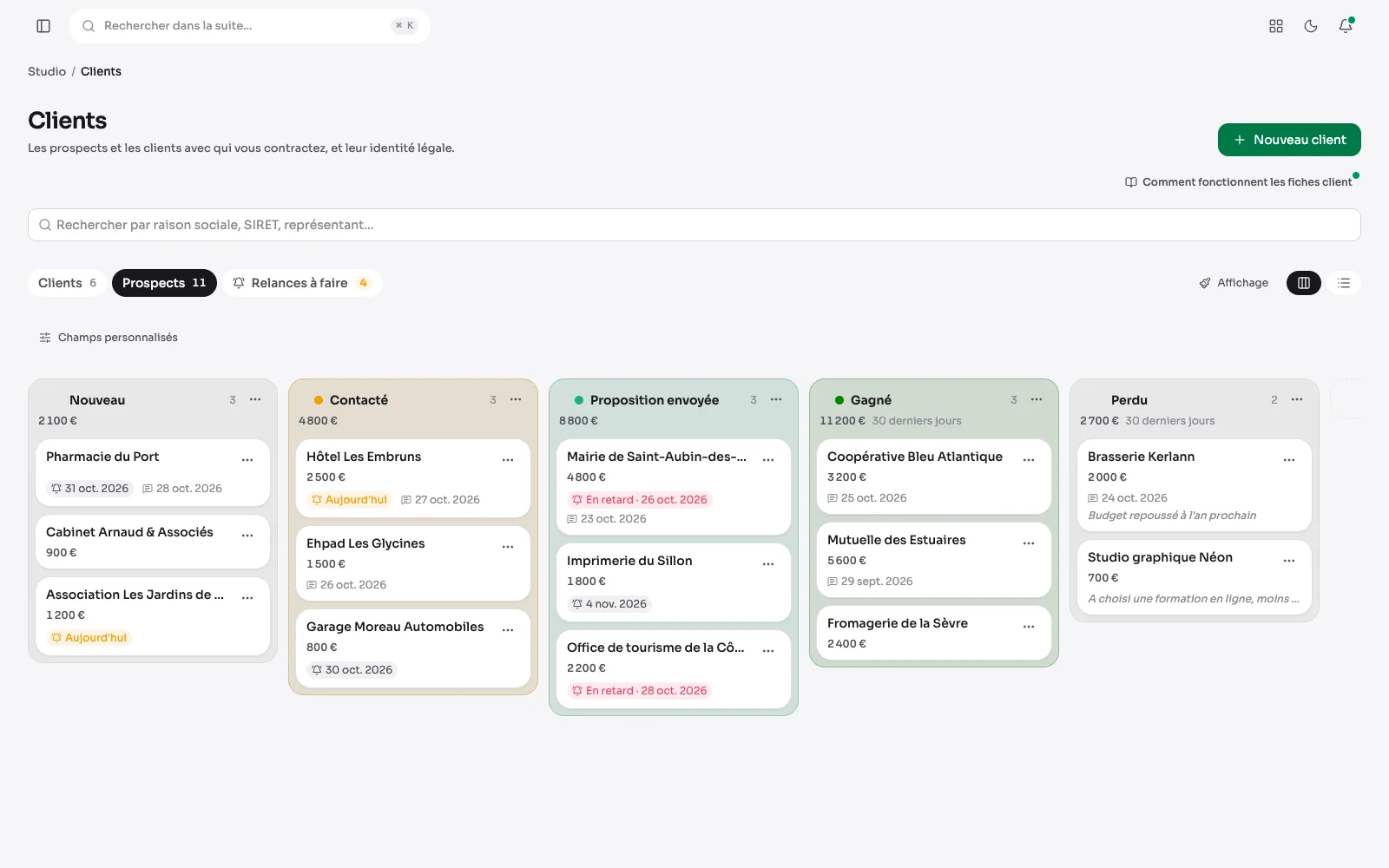Open the apps grid icon

(x=1276, y=26)
